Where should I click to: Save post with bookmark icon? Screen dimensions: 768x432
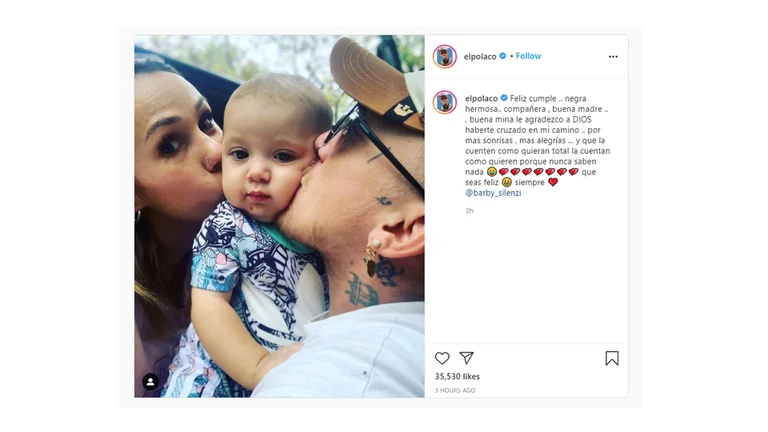pyautogui.click(x=612, y=358)
